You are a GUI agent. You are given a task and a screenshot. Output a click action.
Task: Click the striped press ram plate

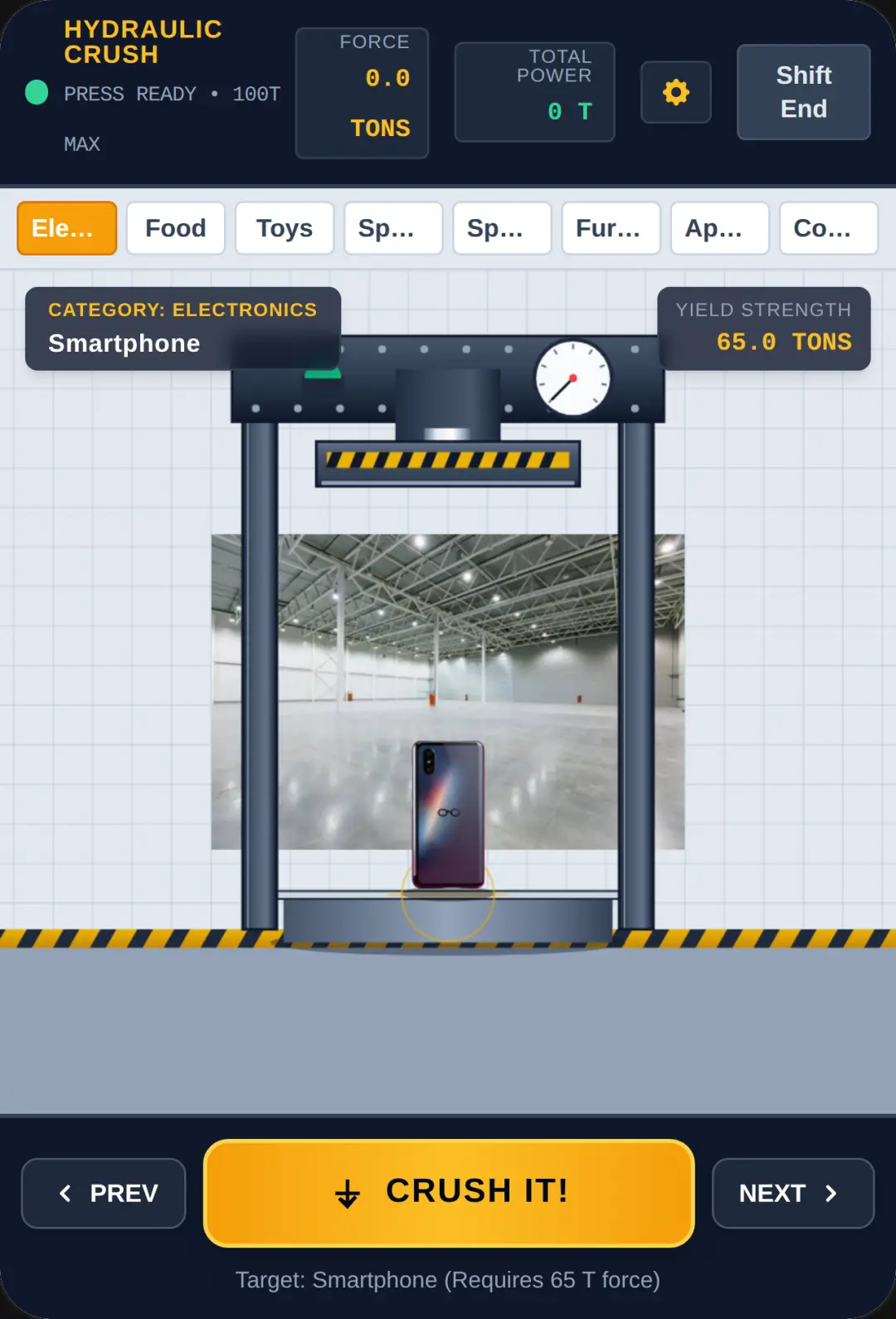448,463
